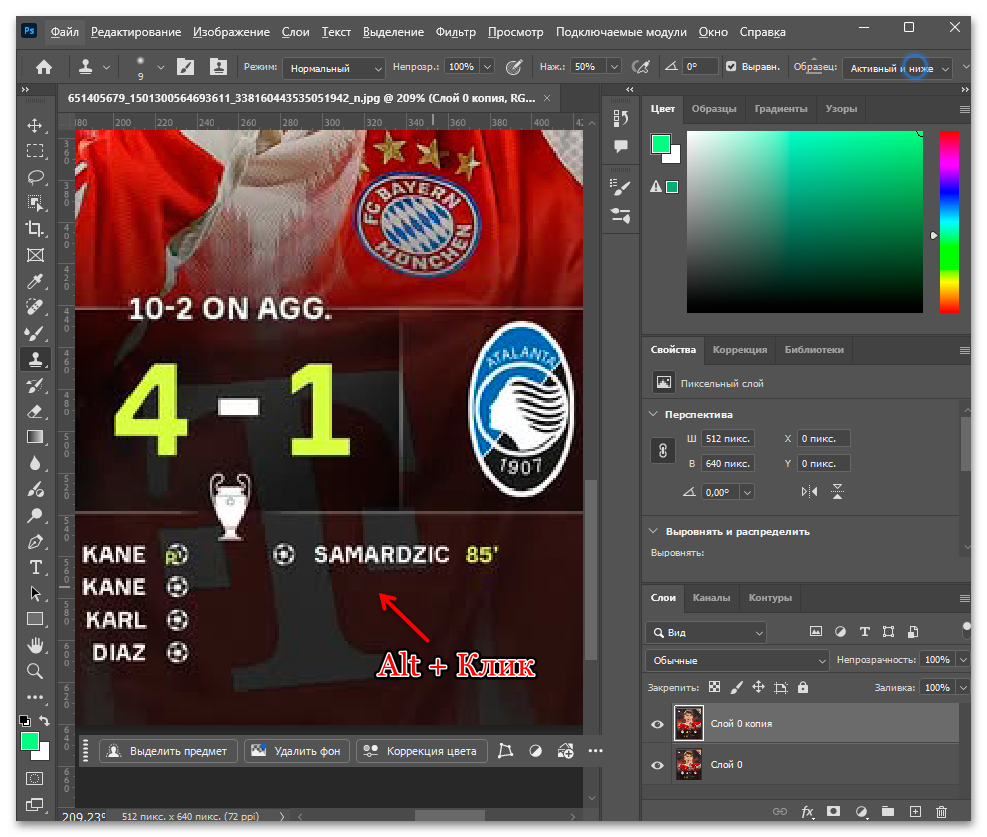Create new layer with plus icon
The image size is (987, 837).
(915, 812)
